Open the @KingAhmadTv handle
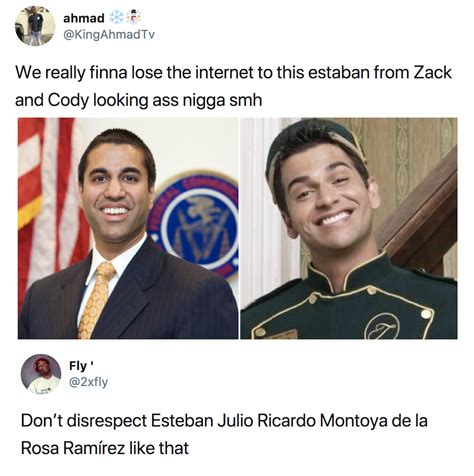 click(109, 35)
